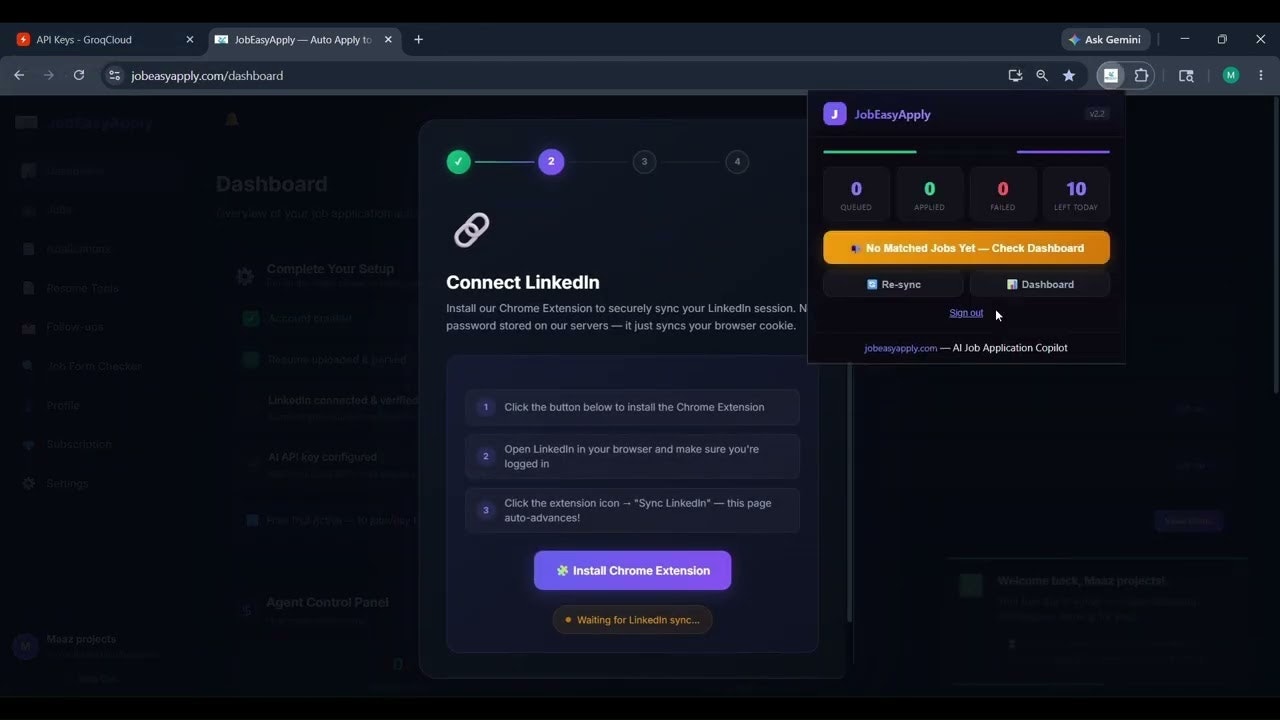This screenshot has width=1280, height=720.
Task: Click the Connect LinkedIn heading
Action: 523,283
